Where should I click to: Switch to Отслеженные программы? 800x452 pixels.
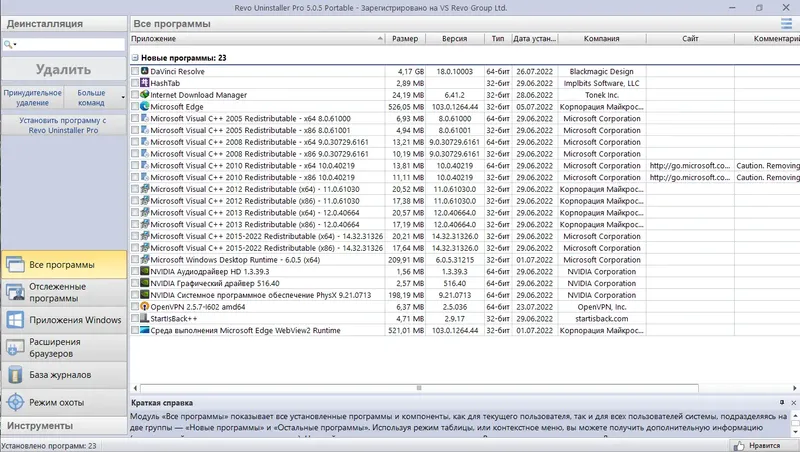[64, 292]
